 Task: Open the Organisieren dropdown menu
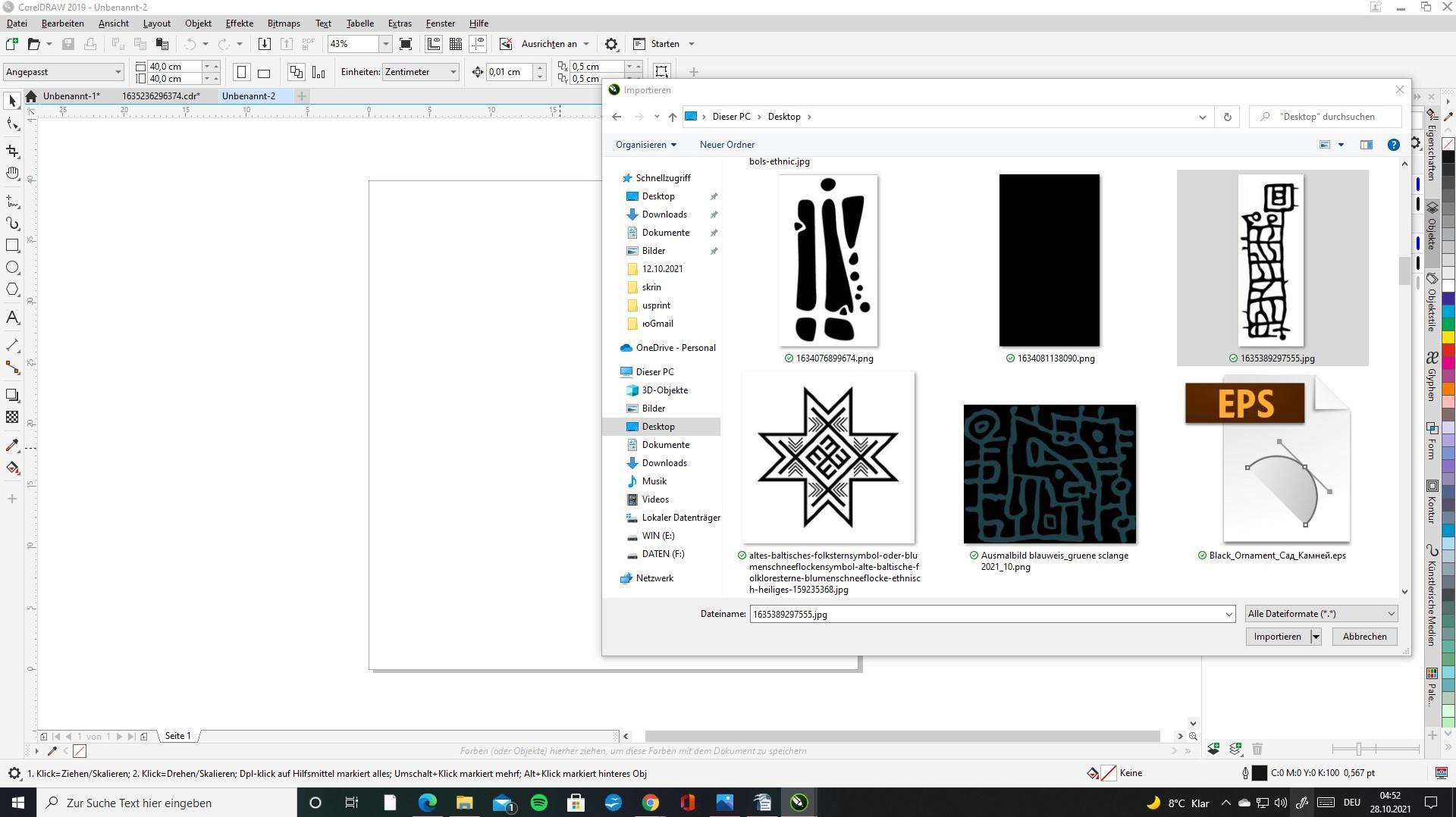click(x=645, y=145)
